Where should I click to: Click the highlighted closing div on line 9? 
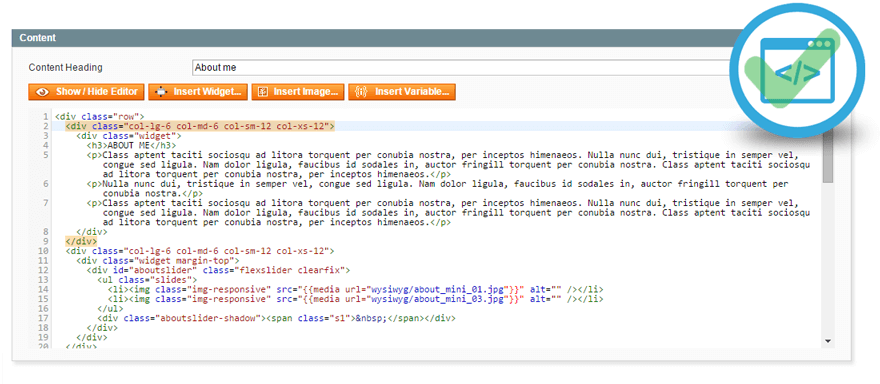click(81, 241)
